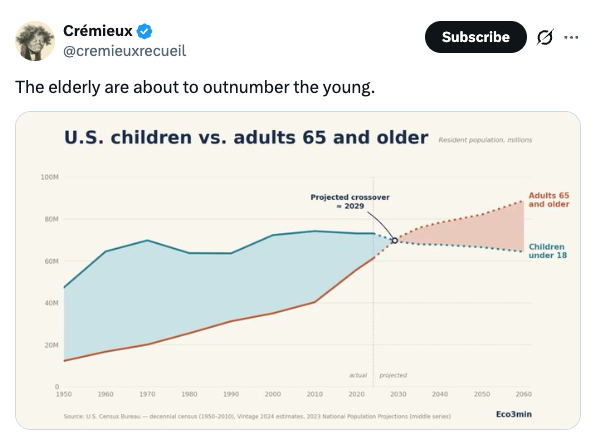
Task: Click the 2030 x-axis tick label
Action: (x=398, y=394)
